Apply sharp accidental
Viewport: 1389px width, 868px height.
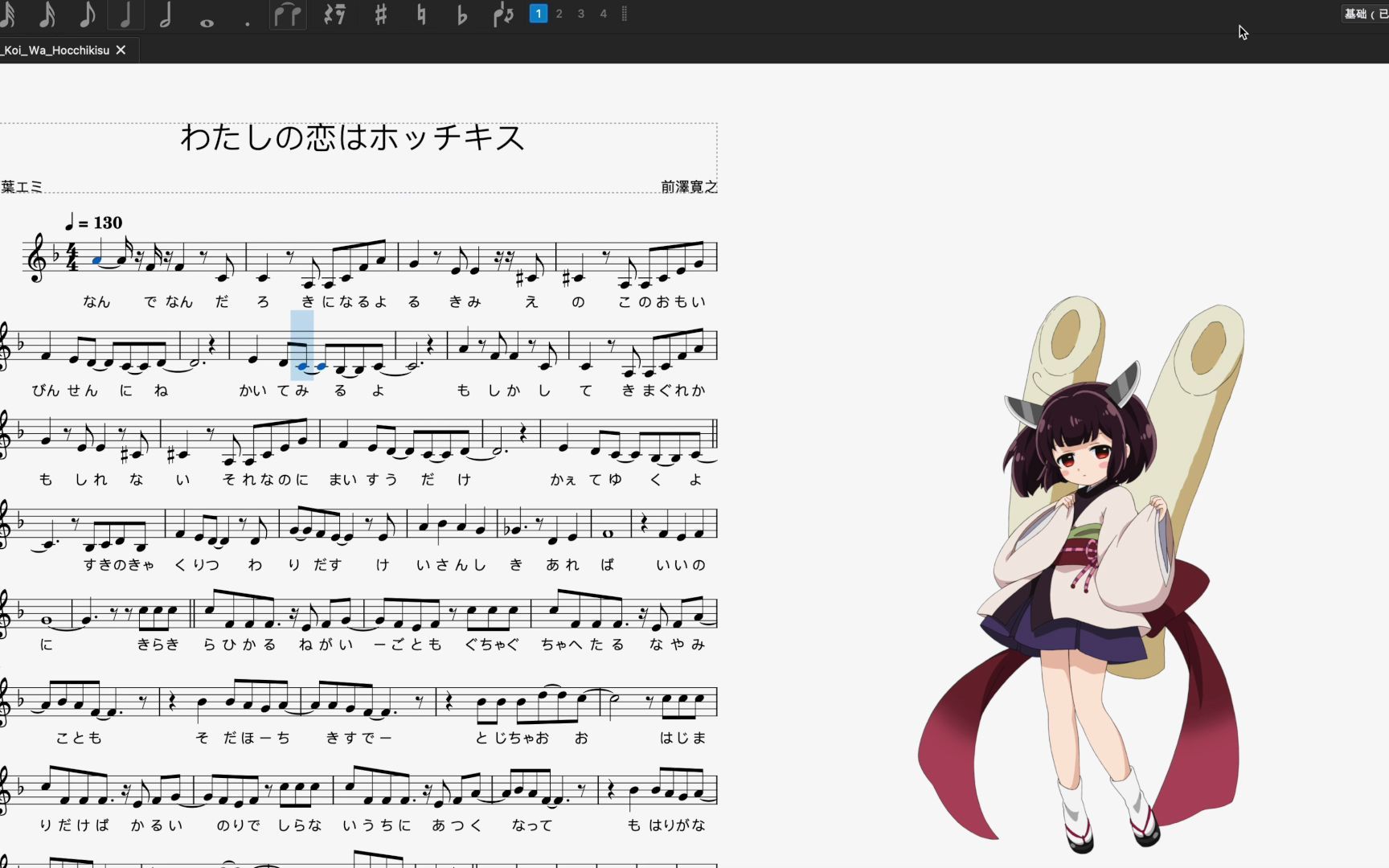[381, 14]
